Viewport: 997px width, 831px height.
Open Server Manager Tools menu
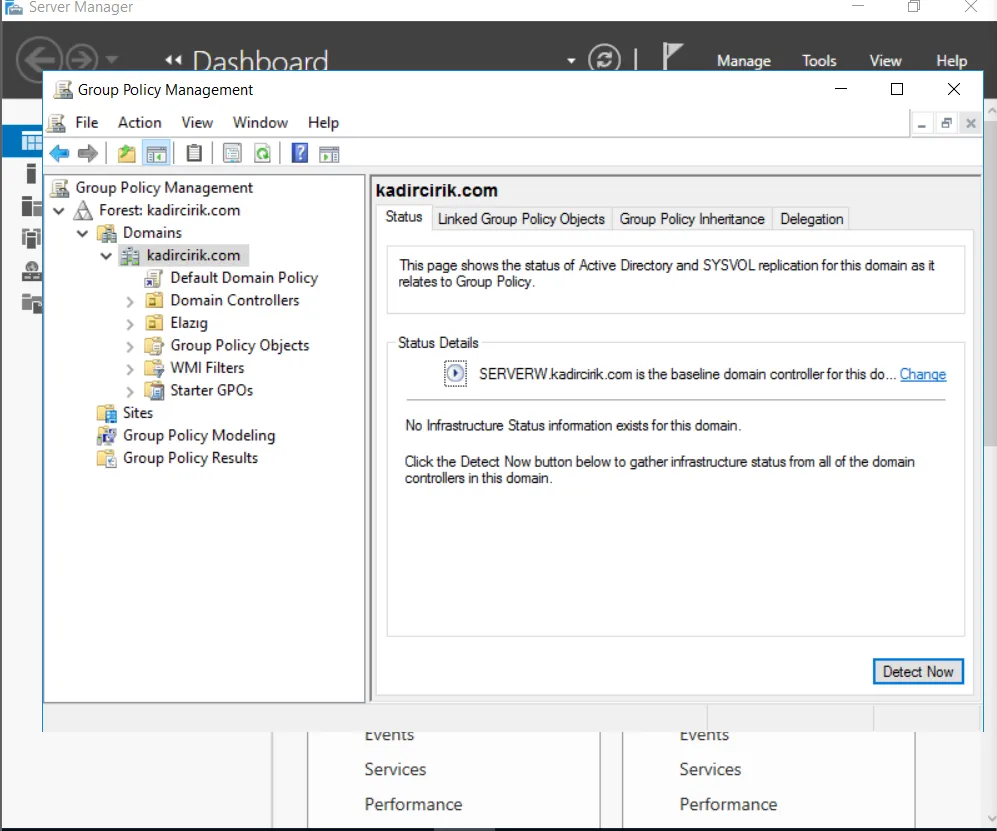pyautogui.click(x=818, y=61)
